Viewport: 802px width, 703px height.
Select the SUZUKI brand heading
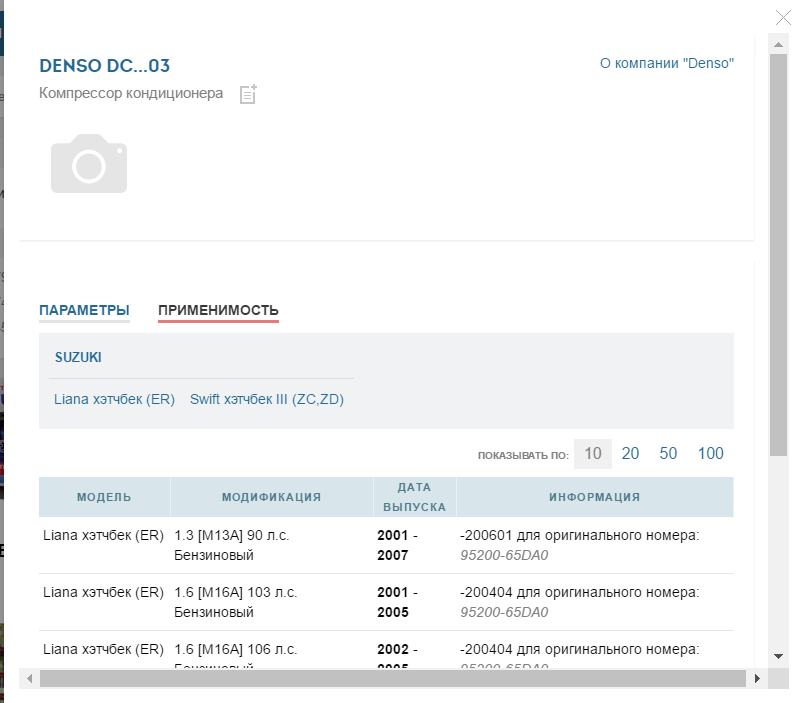click(78, 357)
